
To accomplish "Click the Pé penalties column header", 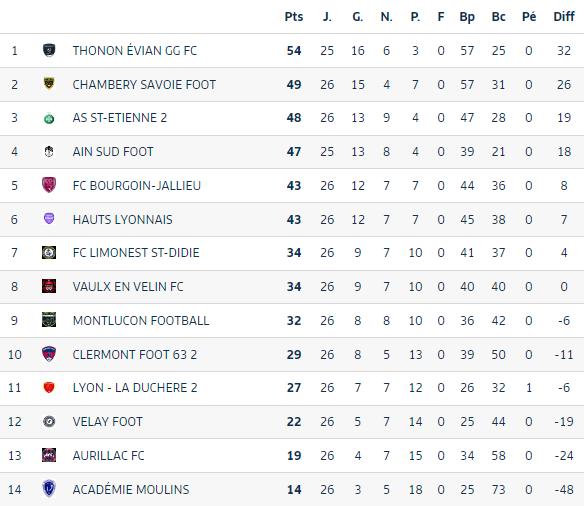I will (x=529, y=17).
